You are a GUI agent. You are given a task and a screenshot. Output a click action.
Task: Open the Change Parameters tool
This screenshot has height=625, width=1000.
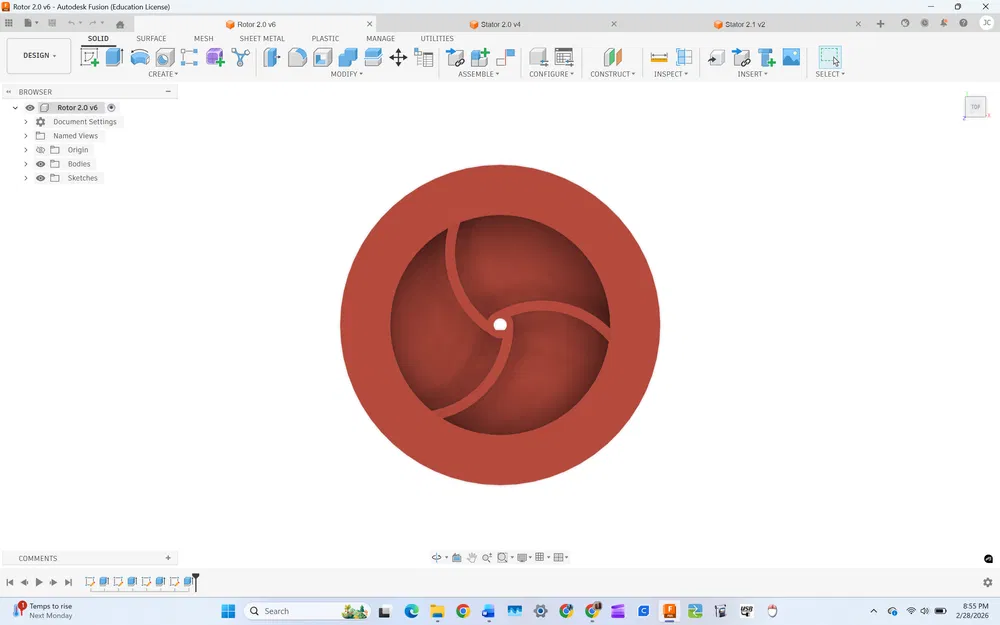pyautogui.click(x=423, y=57)
